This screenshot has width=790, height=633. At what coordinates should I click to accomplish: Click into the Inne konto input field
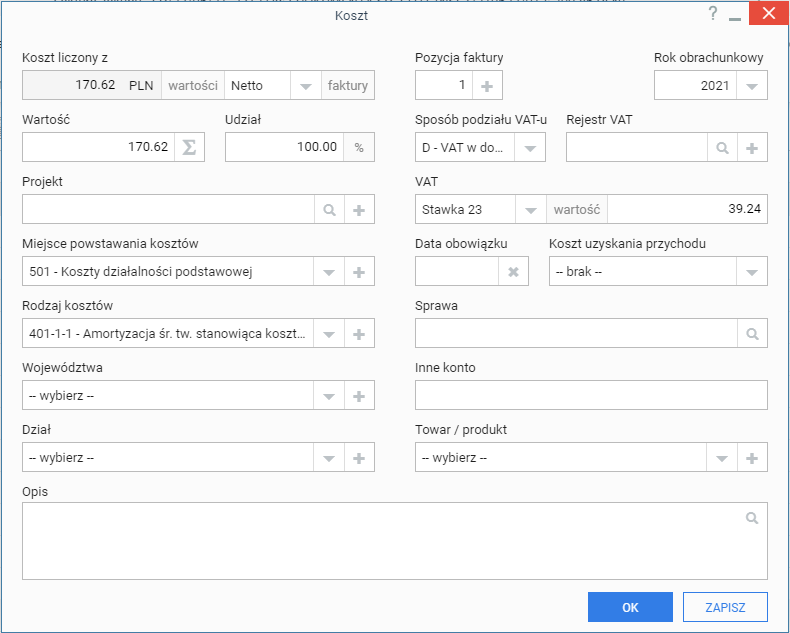pos(591,395)
